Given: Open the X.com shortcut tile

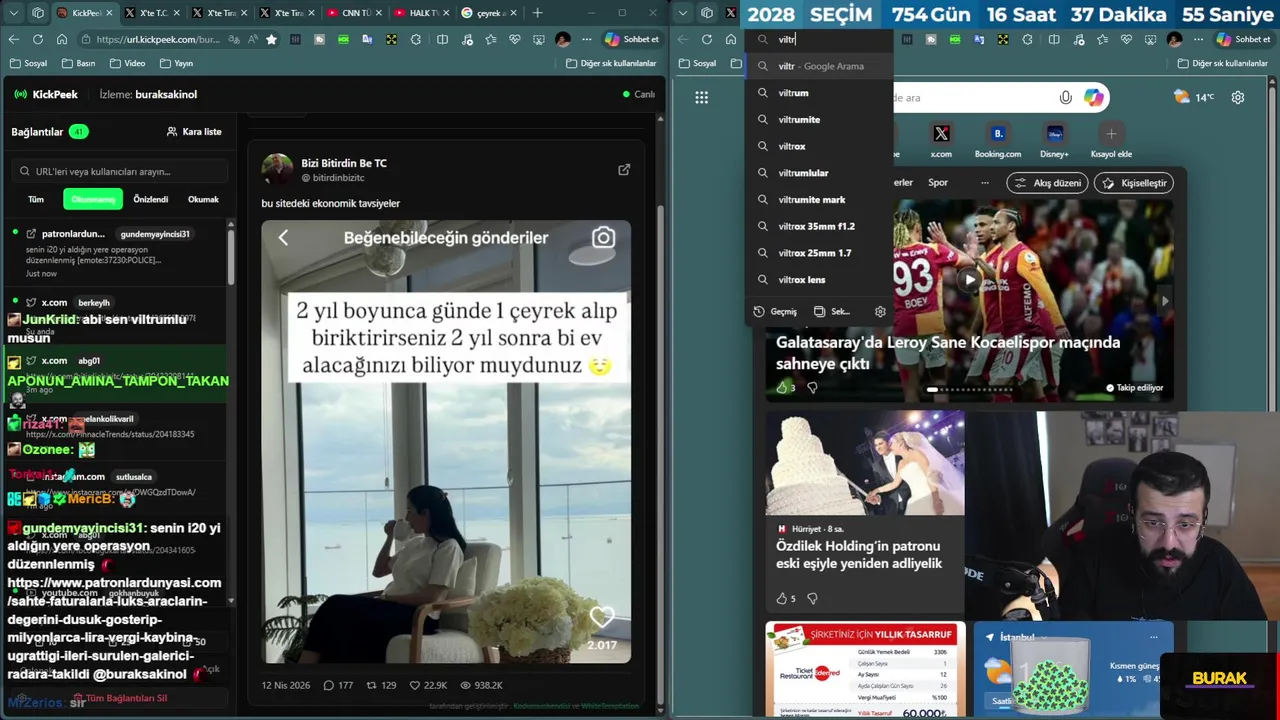Looking at the screenshot, I should 941,140.
